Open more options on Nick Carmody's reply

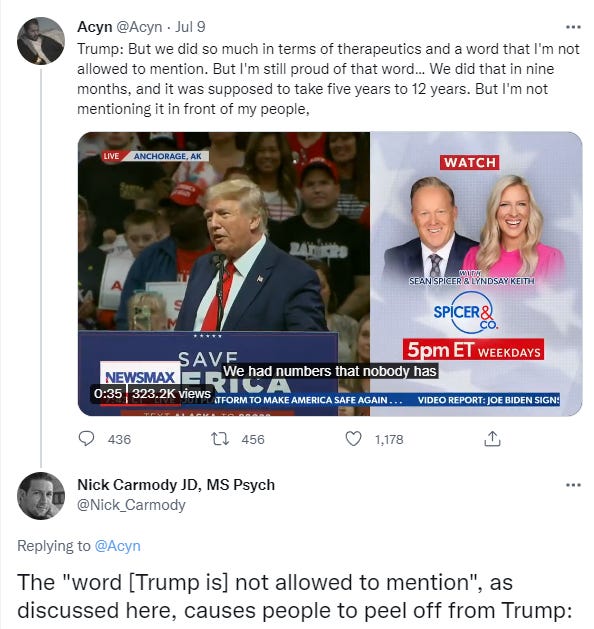pyautogui.click(x=573, y=485)
